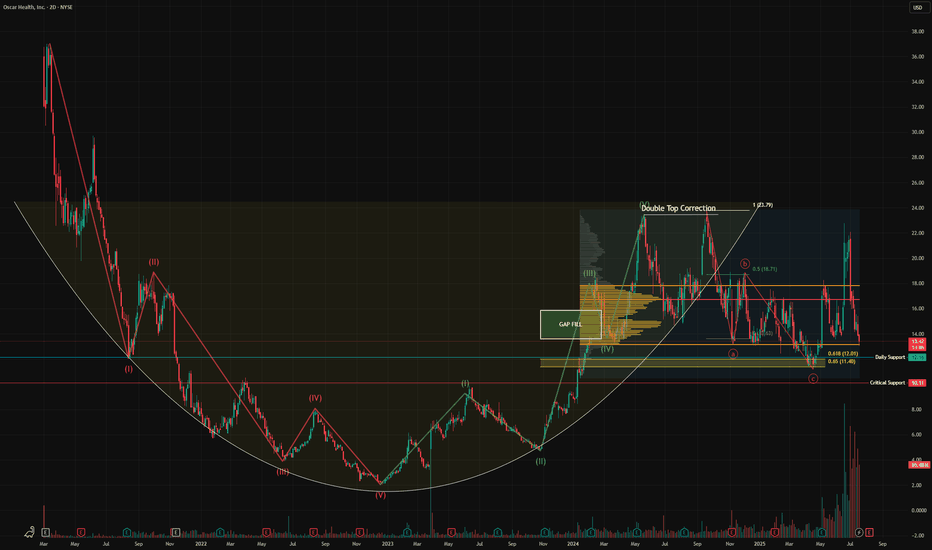Click the 1 (23.79) Fibonacci label
The height and width of the screenshot is (550, 932).
tap(763, 205)
